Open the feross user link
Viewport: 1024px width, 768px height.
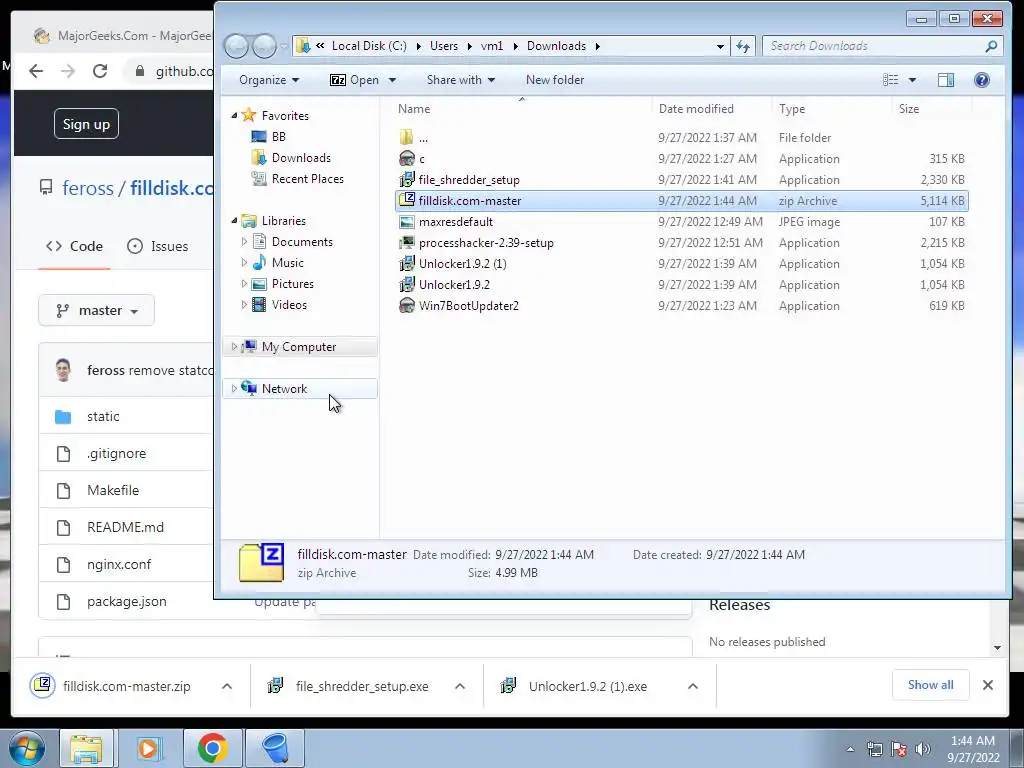[x=88, y=188]
